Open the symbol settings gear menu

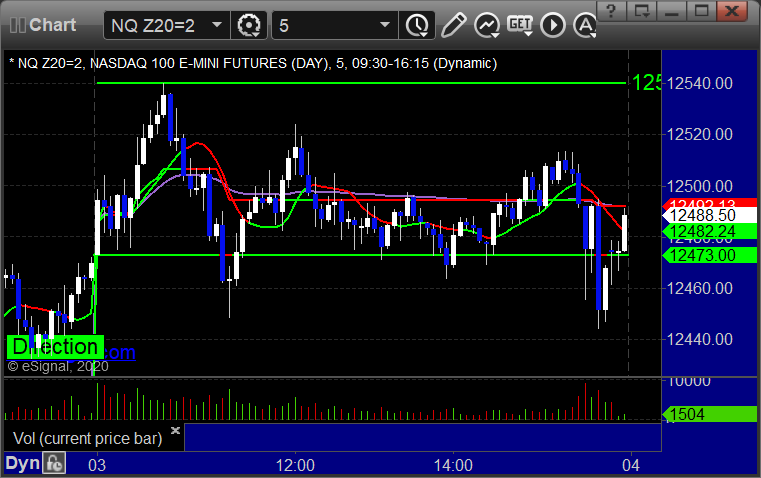pos(248,25)
